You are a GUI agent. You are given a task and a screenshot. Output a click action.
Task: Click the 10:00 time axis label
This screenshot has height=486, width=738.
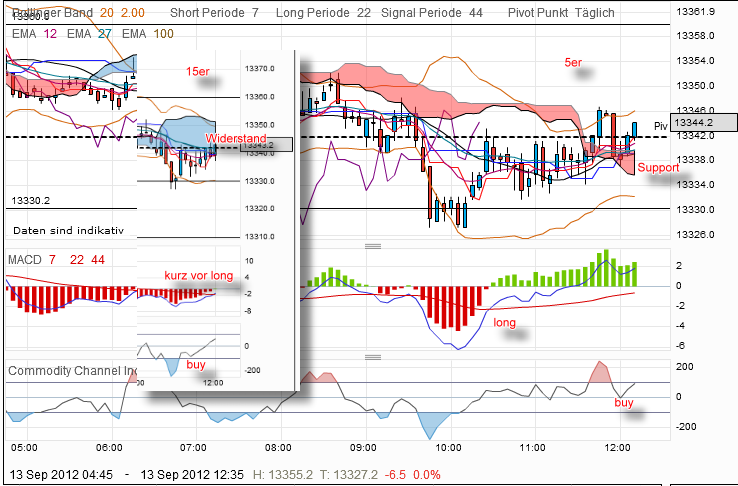point(448,447)
